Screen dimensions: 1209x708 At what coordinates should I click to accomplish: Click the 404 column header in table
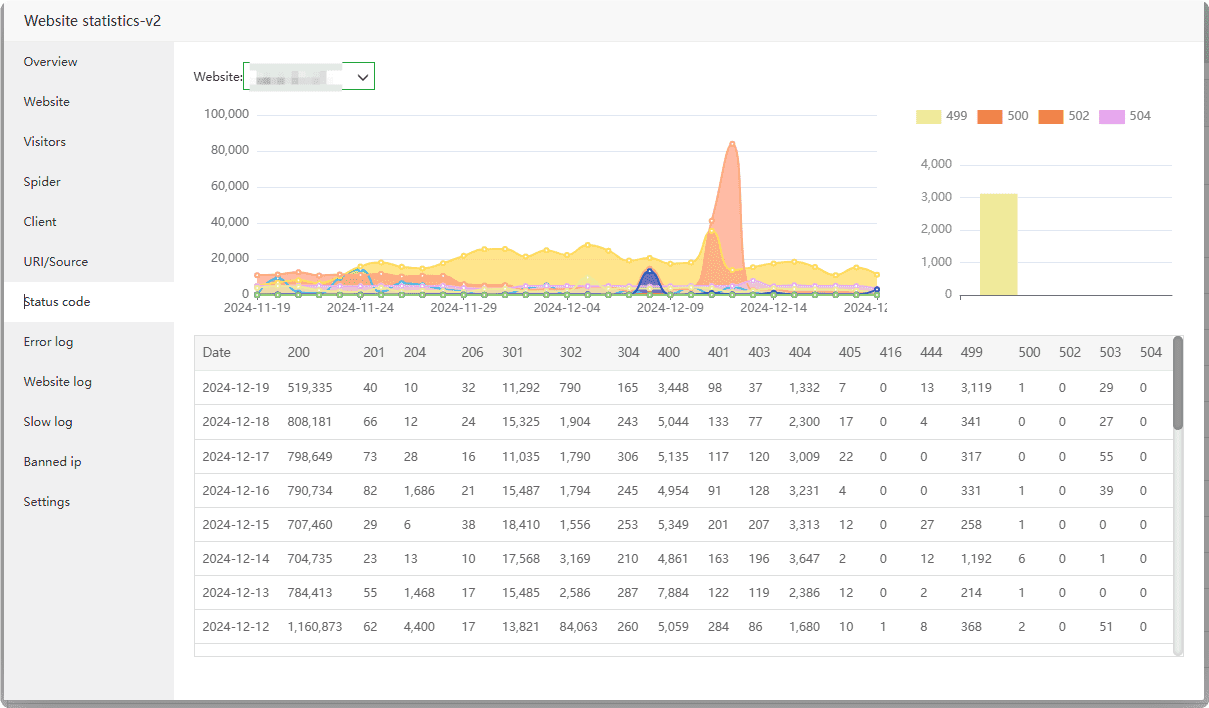(799, 353)
